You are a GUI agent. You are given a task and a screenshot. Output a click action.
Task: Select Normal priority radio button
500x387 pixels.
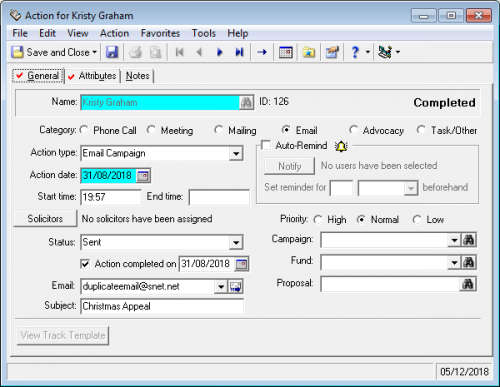pos(361,220)
